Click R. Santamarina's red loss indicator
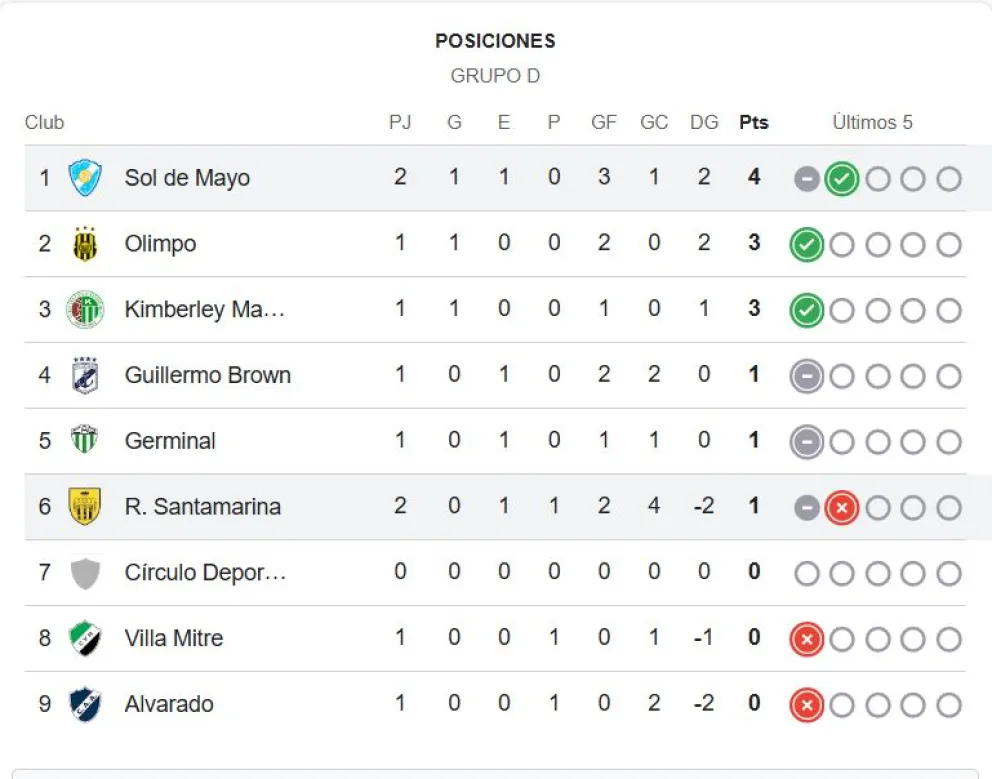Image resolution: width=992 pixels, height=779 pixels. tap(842, 508)
